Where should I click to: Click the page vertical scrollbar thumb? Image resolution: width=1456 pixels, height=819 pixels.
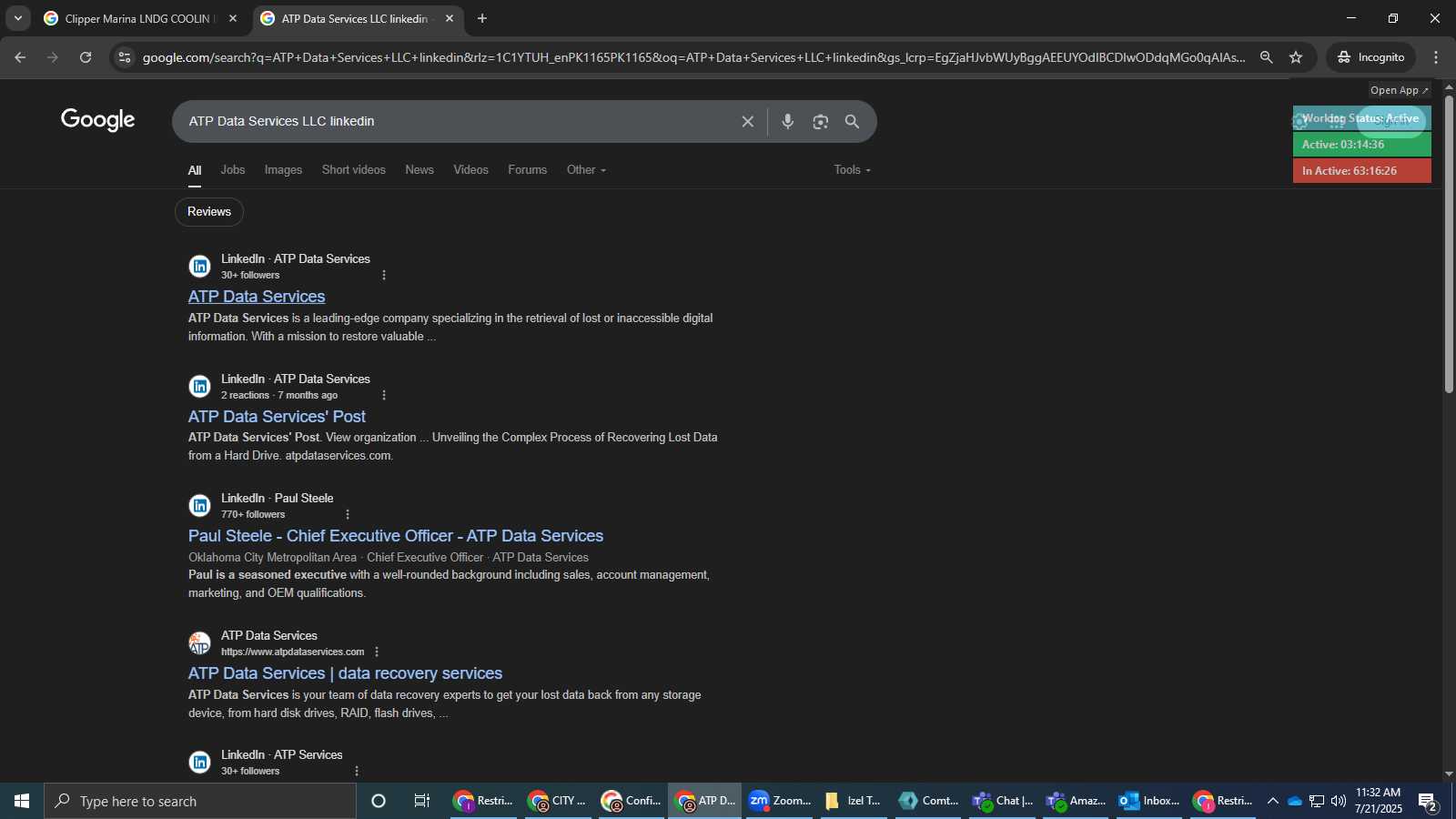tap(1449, 244)
